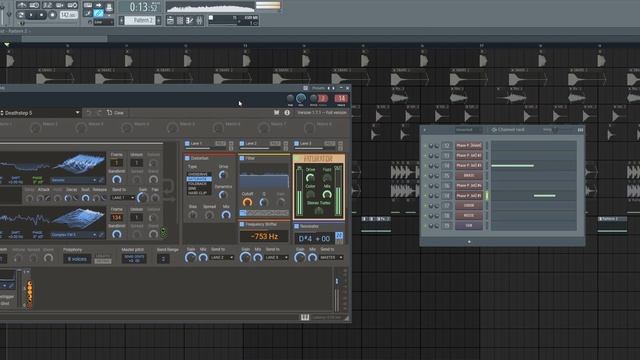Open the Line snap dropdown in toolbar
The width and height of the screenshot is (640, 360).
103,22
